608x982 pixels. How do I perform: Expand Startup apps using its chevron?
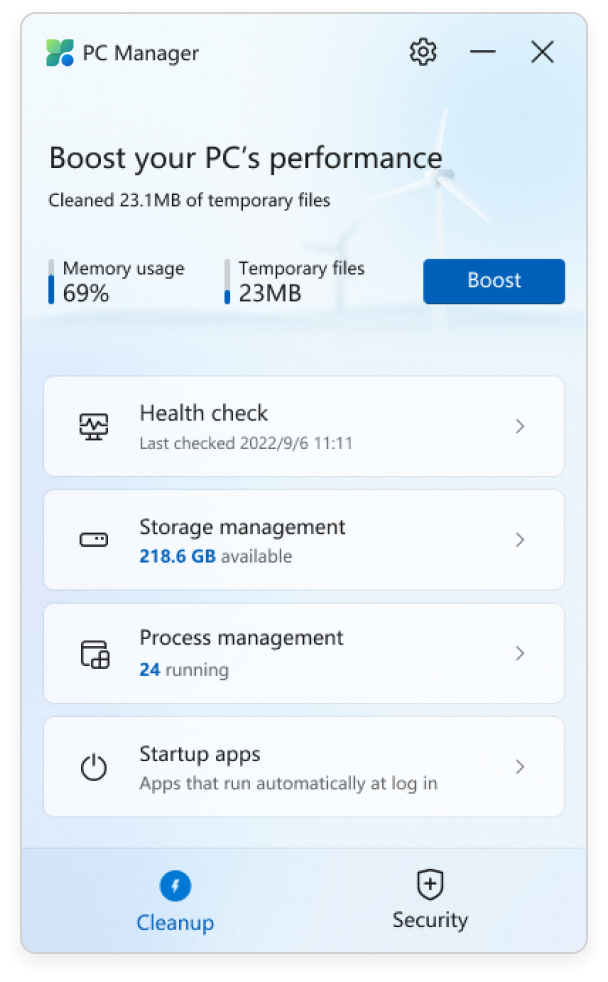click(x=520, y=767)
